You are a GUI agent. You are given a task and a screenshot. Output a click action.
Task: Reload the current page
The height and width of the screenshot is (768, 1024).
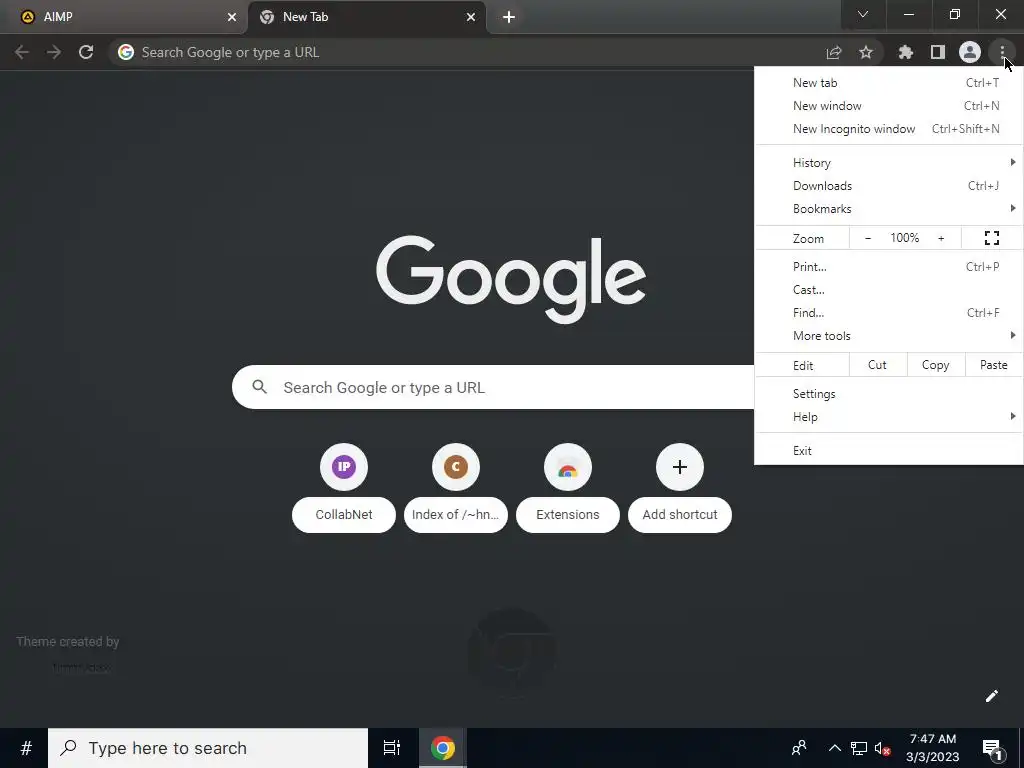(x=86, y=52)
